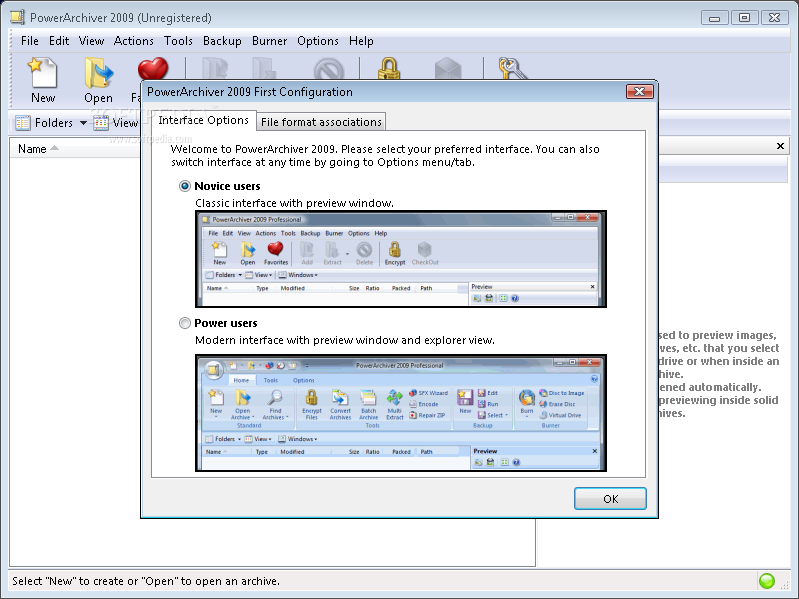Click the keys icon in main toolbar
The height and width of the screenshot is (599, 799).
512,69
